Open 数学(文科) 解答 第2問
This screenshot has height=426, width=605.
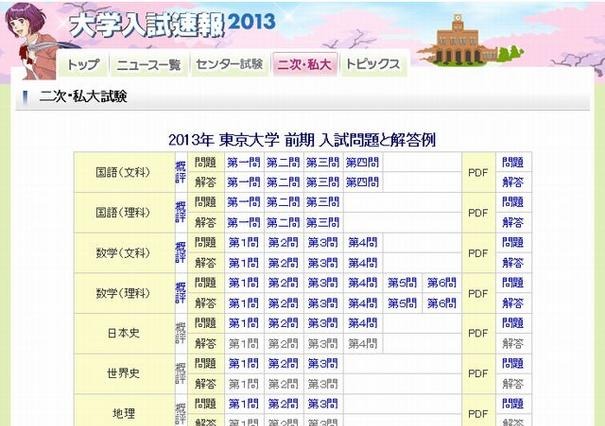click(x=283, y=263)
